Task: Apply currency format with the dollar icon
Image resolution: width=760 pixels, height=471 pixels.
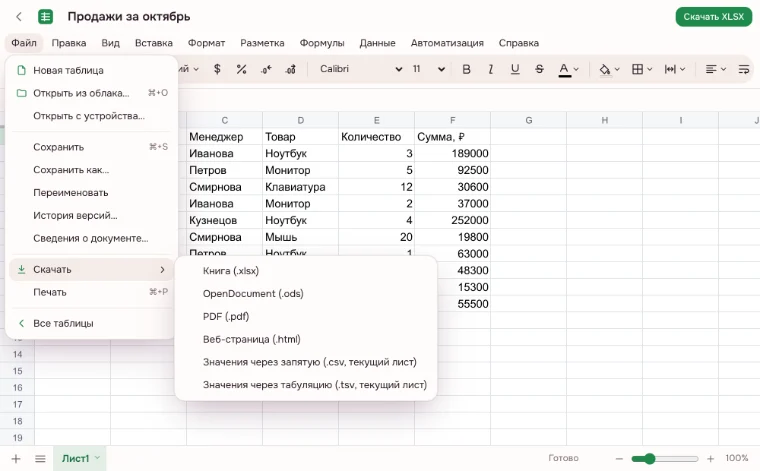Action: pyautogui.click(x=217, y=69)
